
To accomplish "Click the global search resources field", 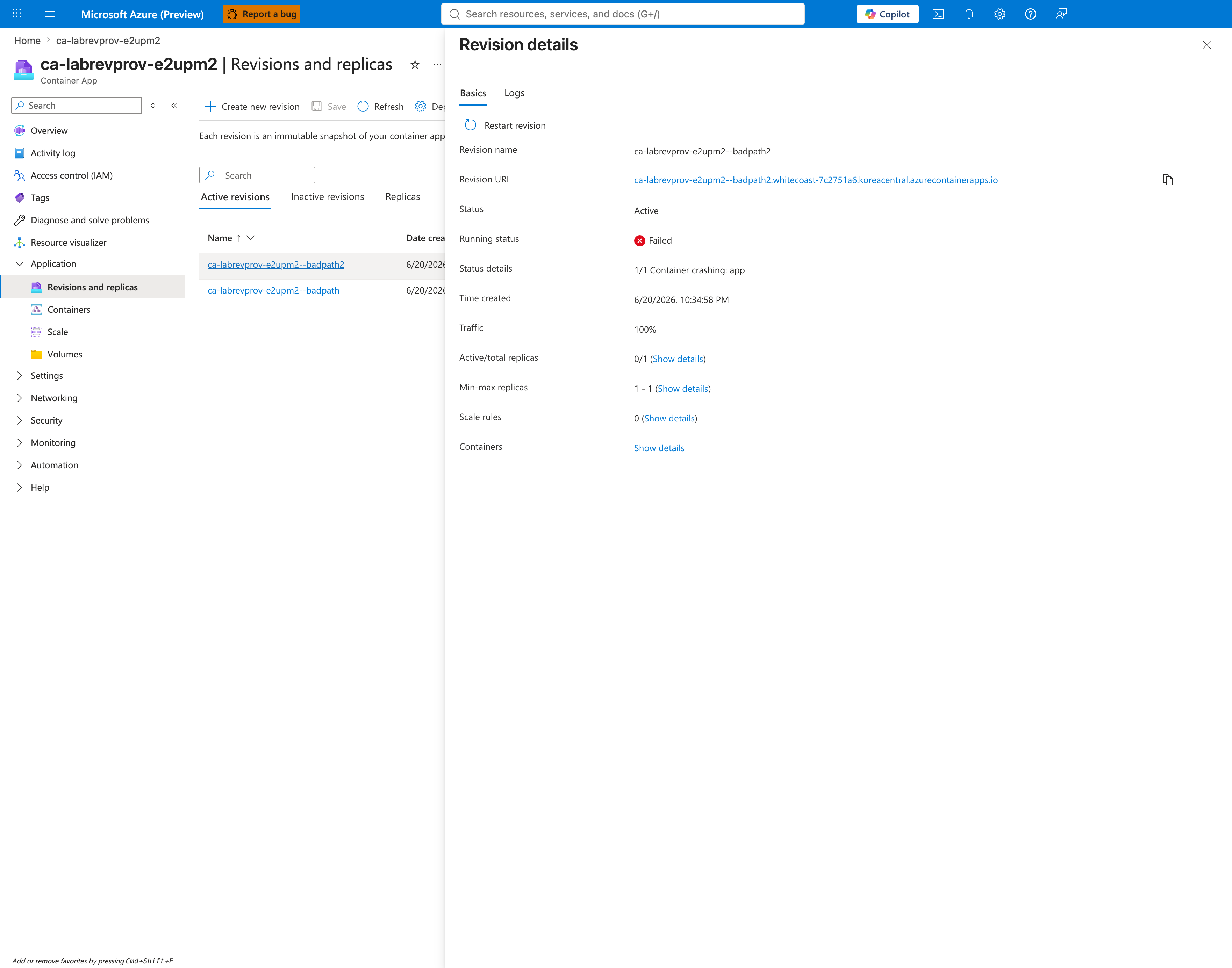I will (x=623, y=14).
